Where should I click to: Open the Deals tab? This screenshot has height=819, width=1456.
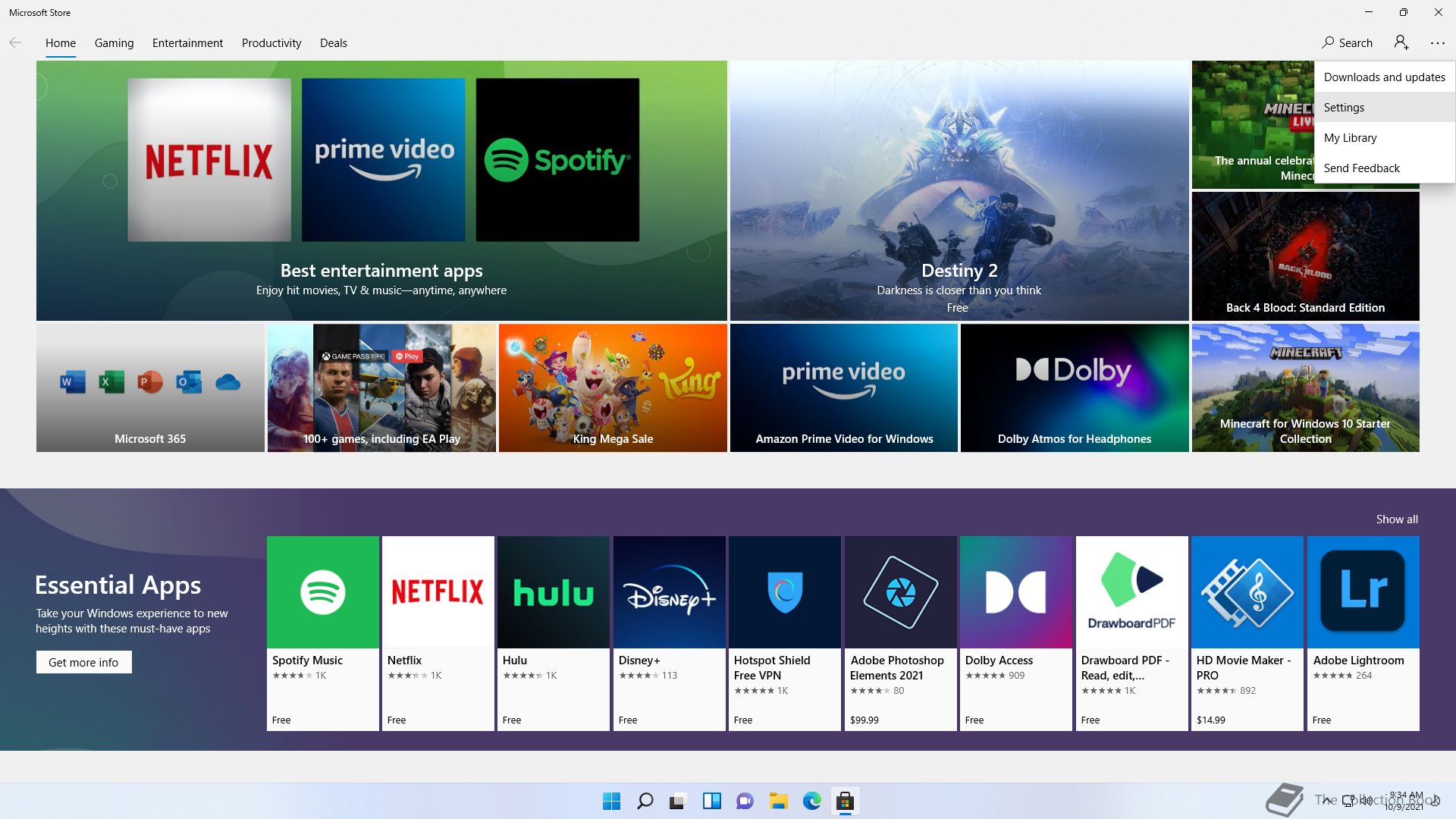click(x=334, y=43)
